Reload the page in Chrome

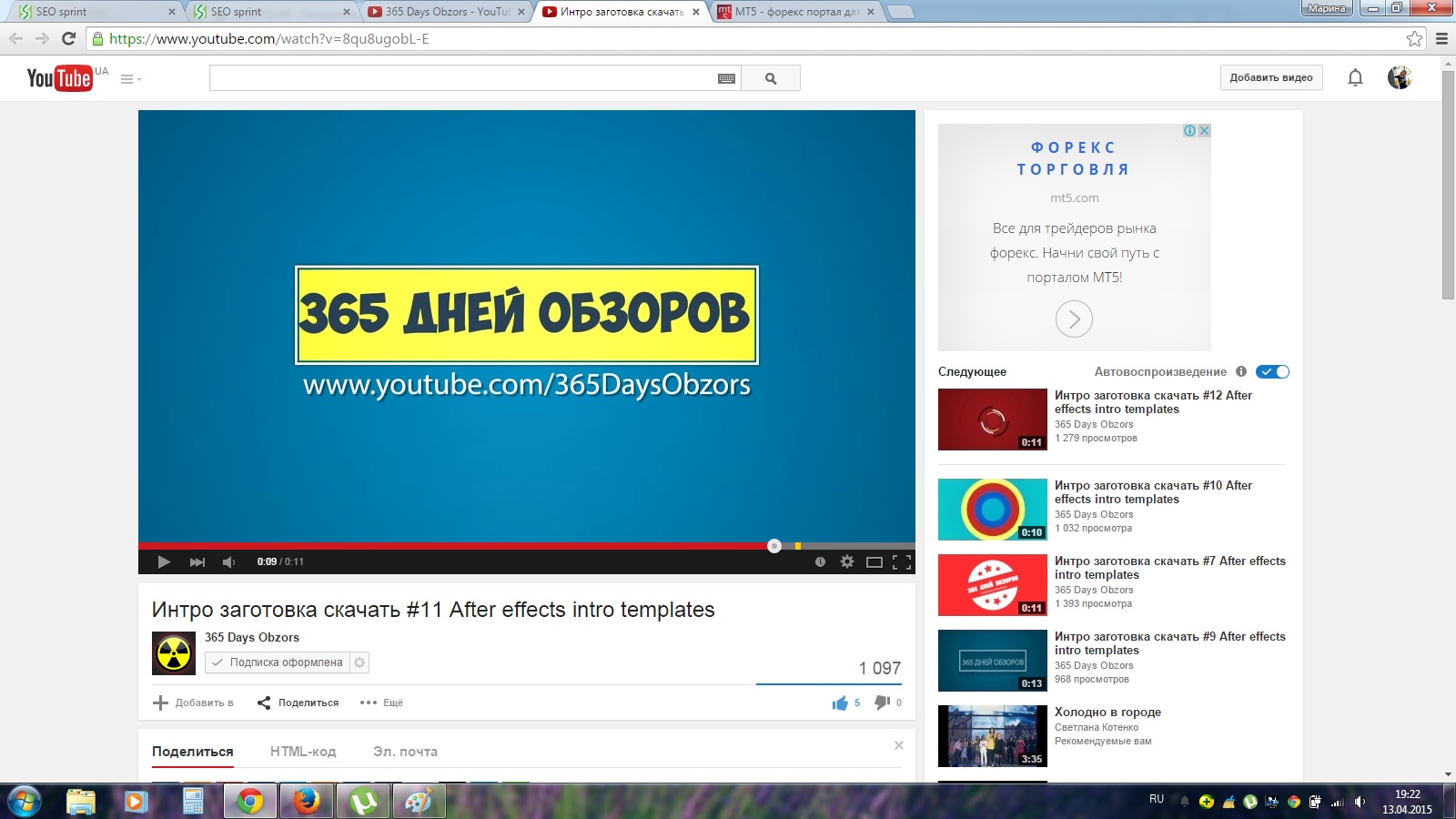68,38
